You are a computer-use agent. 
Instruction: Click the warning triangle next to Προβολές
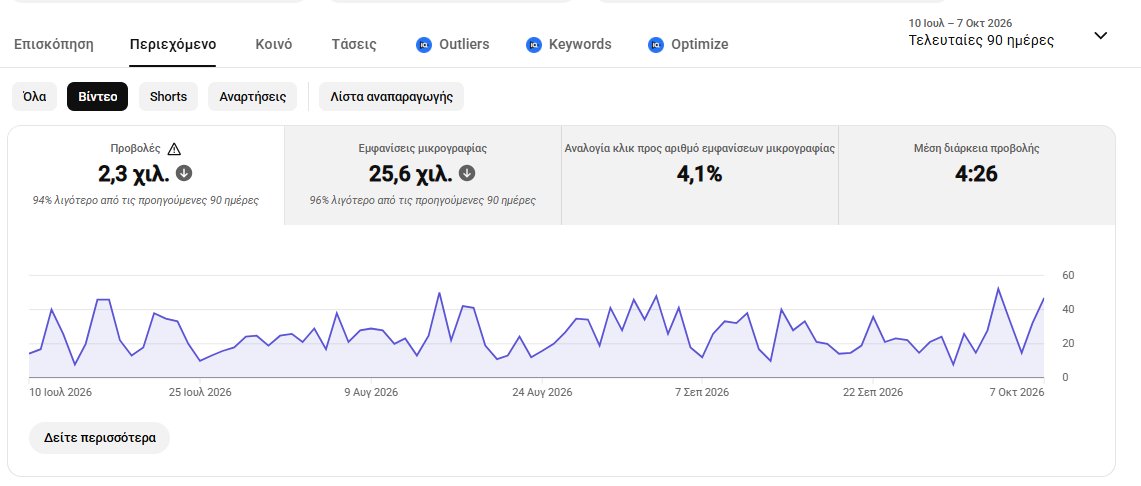174,148
